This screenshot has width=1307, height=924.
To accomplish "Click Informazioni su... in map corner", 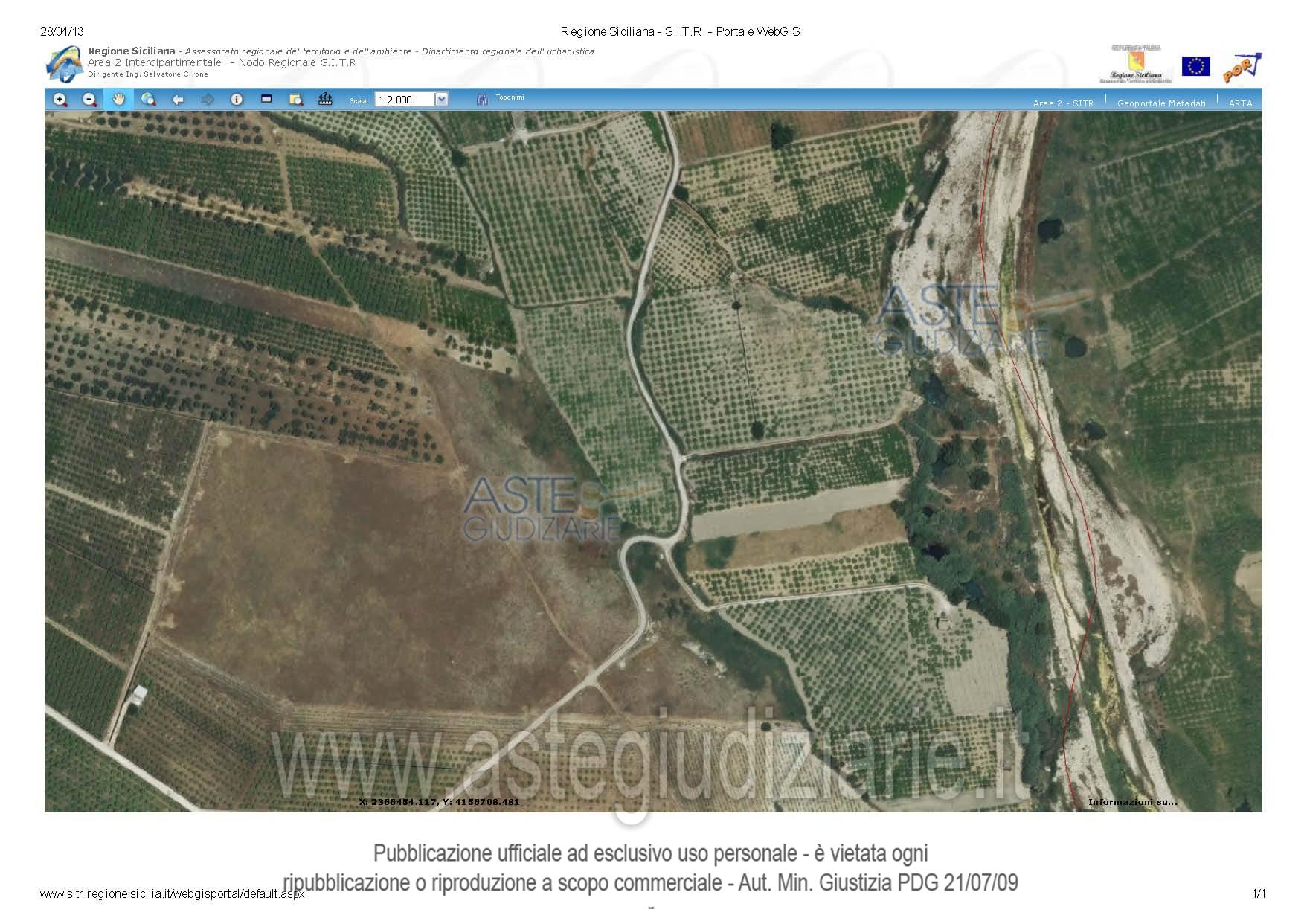I will 1132,802.
